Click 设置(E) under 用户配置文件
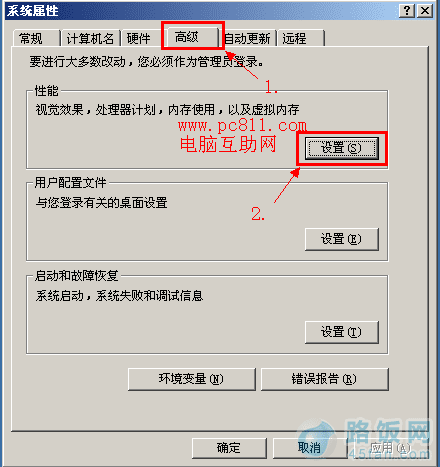This screenshot has height=467, width=440. [x=342, y=239]
